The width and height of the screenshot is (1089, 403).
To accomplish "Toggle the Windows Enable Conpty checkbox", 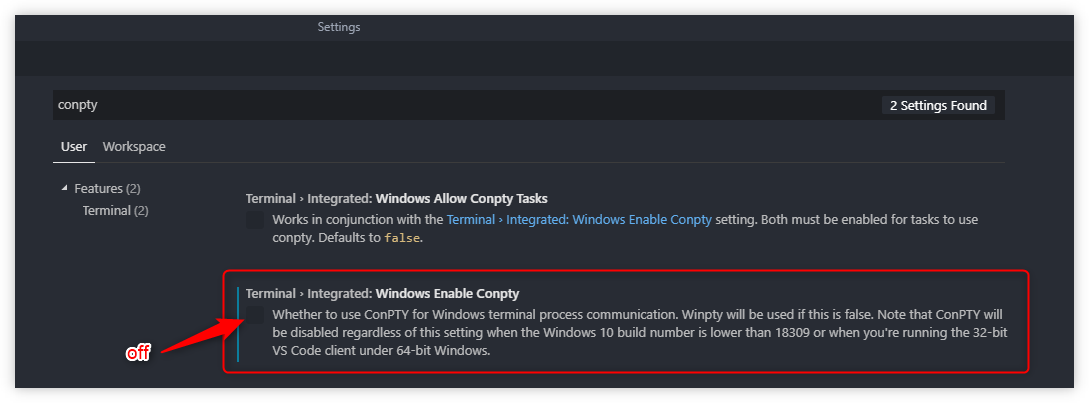I will pyautogui.click(x=255, y=315).
